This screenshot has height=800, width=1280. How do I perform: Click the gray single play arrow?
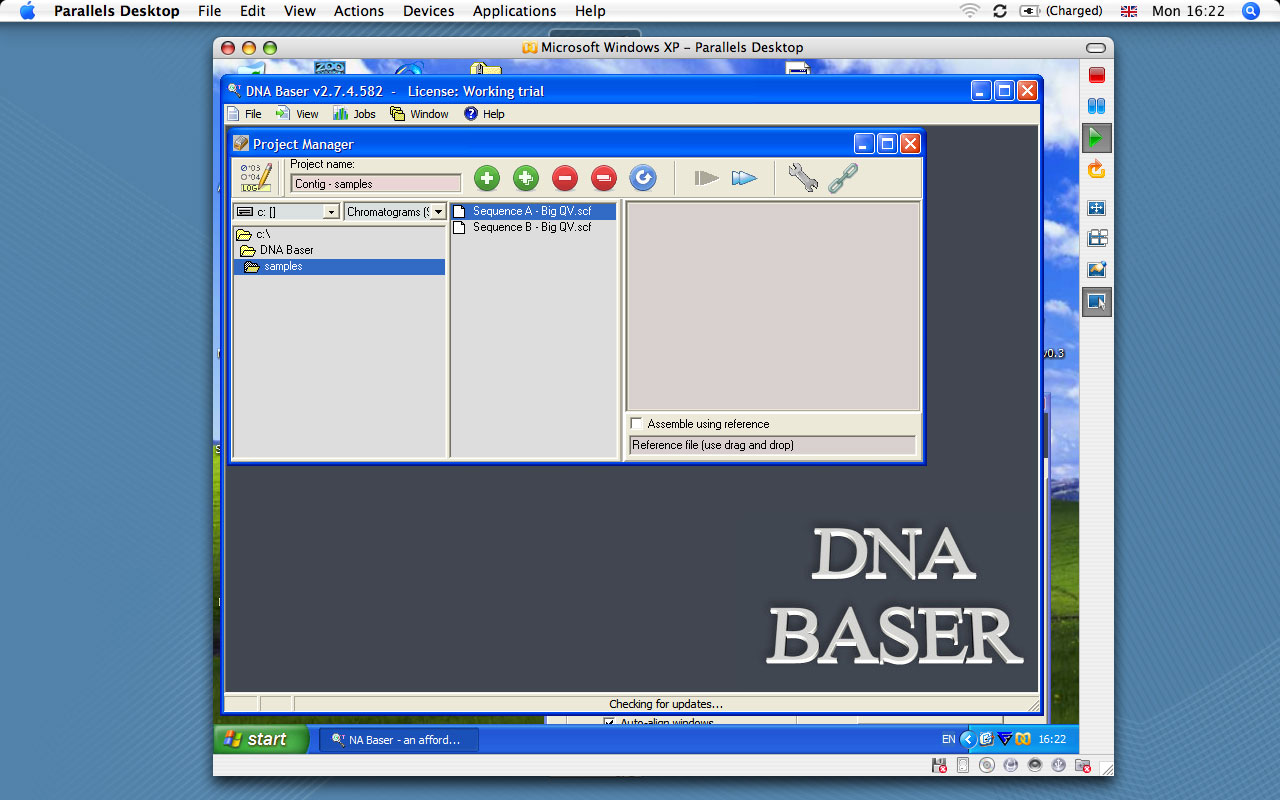click(x=707, y=178)
